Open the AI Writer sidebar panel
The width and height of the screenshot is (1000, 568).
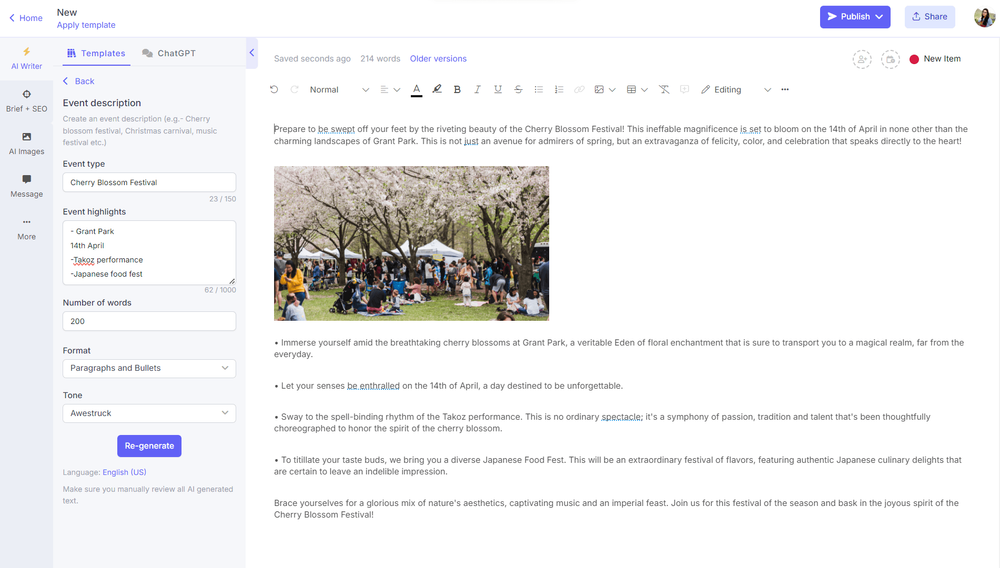pyautogui.click(x=26, y=58)
